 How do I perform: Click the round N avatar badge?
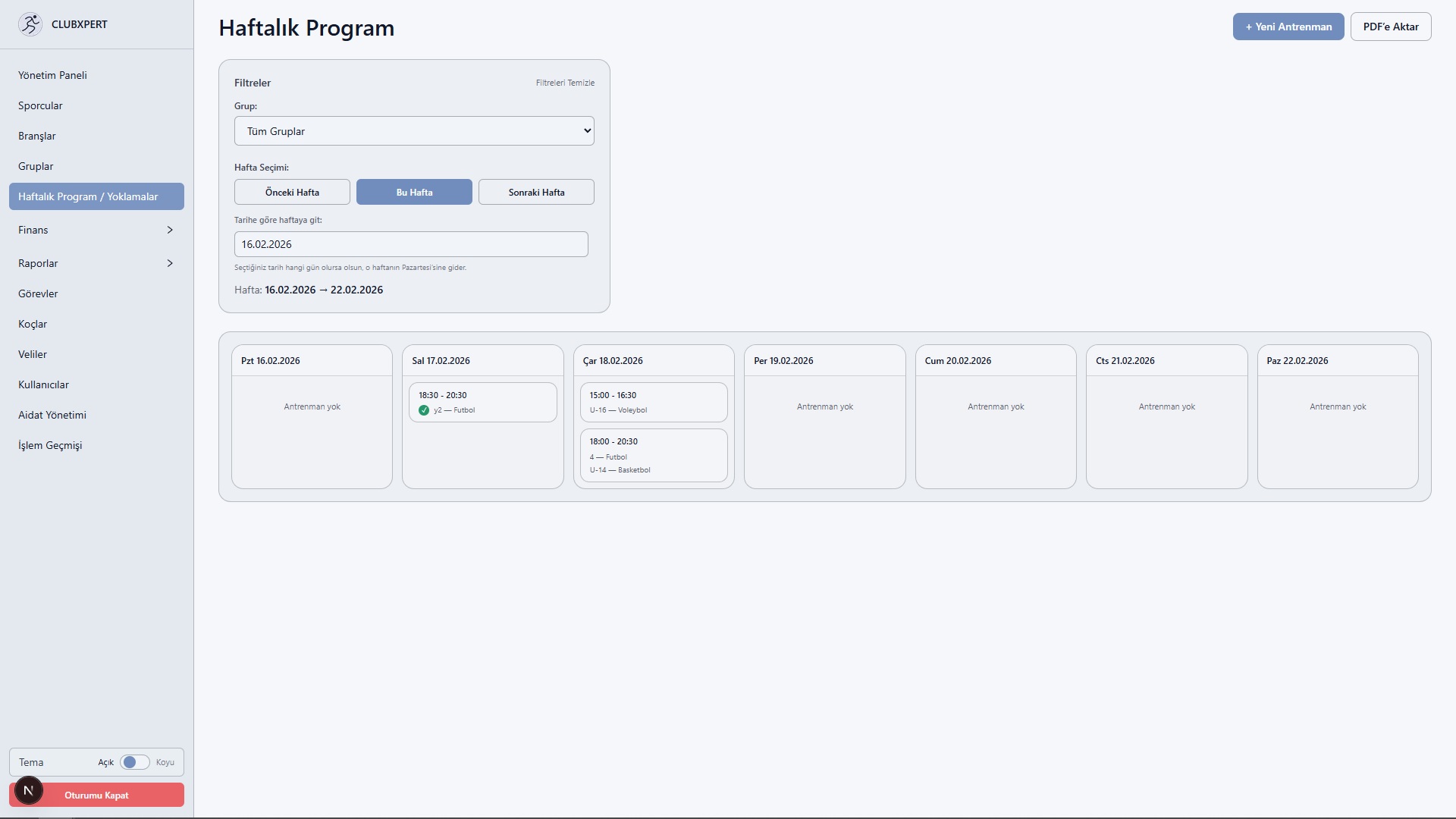(x=29, y=790)
